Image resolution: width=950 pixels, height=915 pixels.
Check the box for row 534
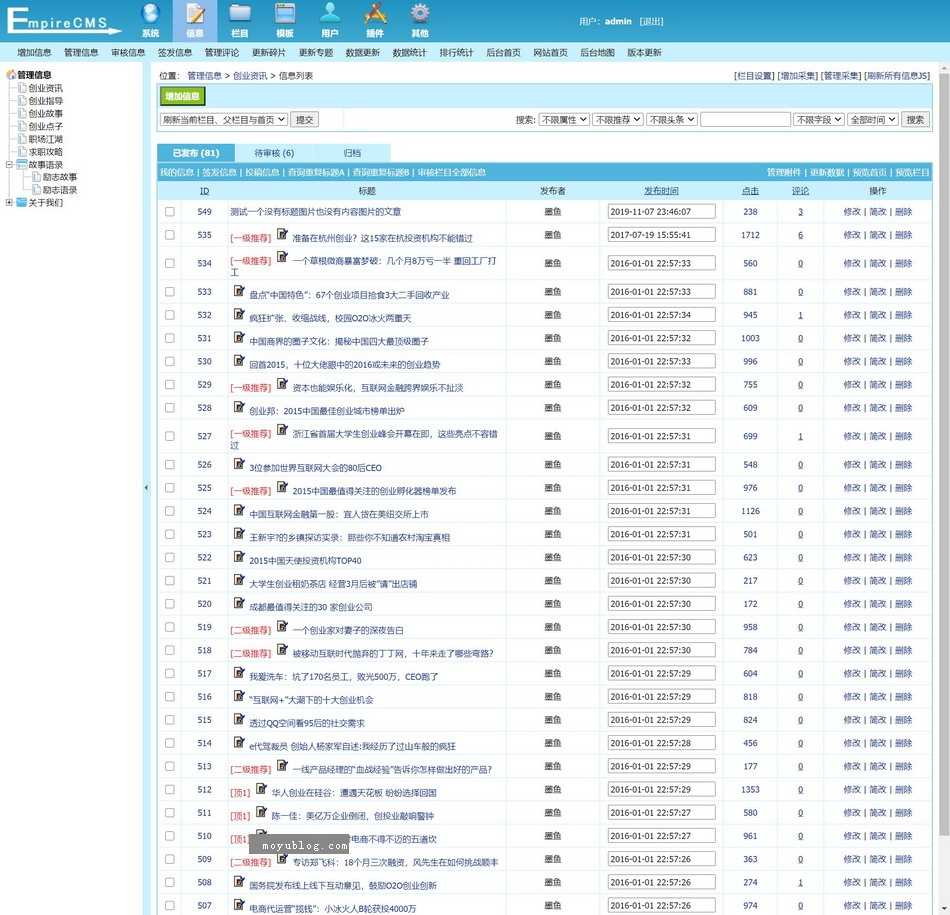click(x=170, y=263)
